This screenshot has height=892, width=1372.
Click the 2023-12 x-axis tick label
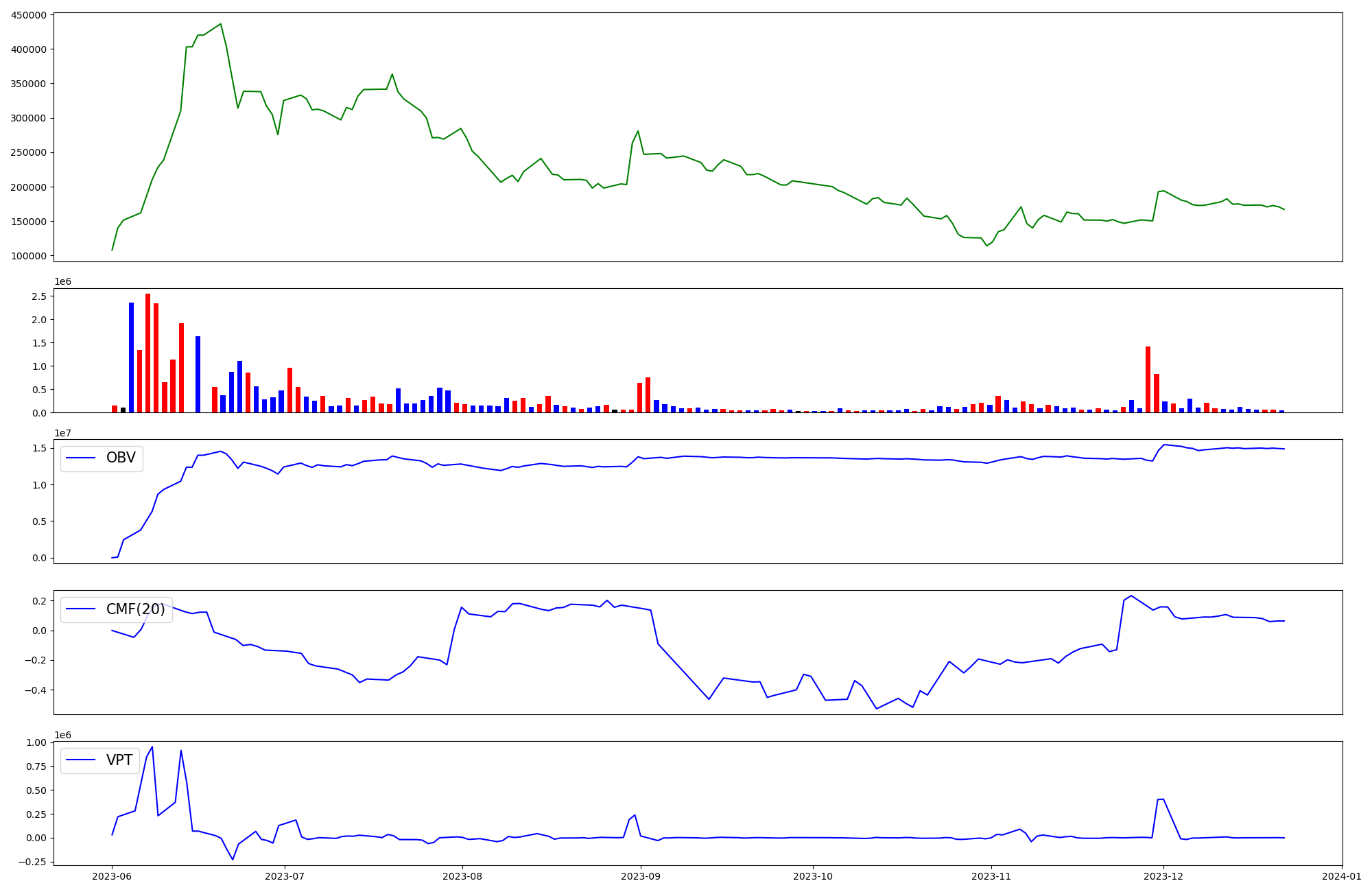(x=1164, y=876)
